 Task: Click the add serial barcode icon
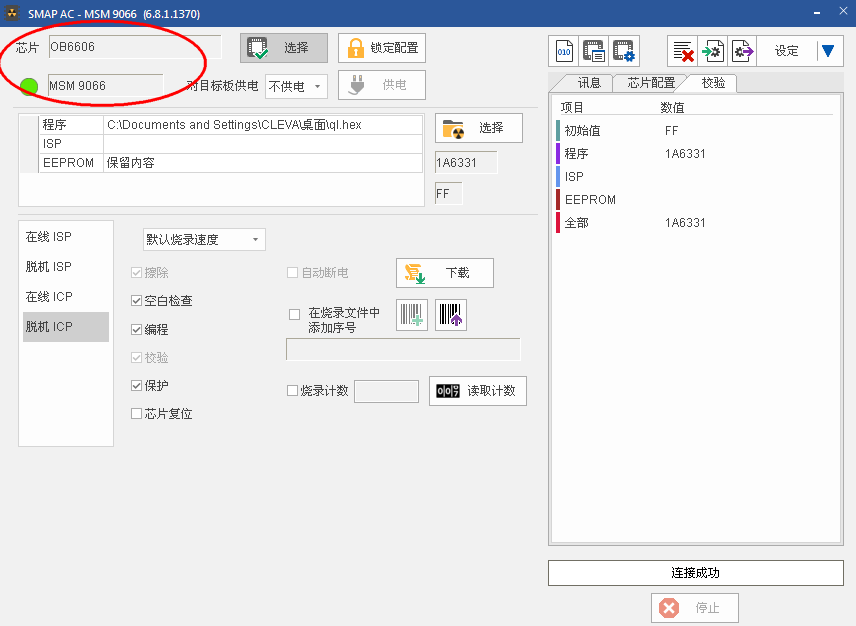(412, 315)
